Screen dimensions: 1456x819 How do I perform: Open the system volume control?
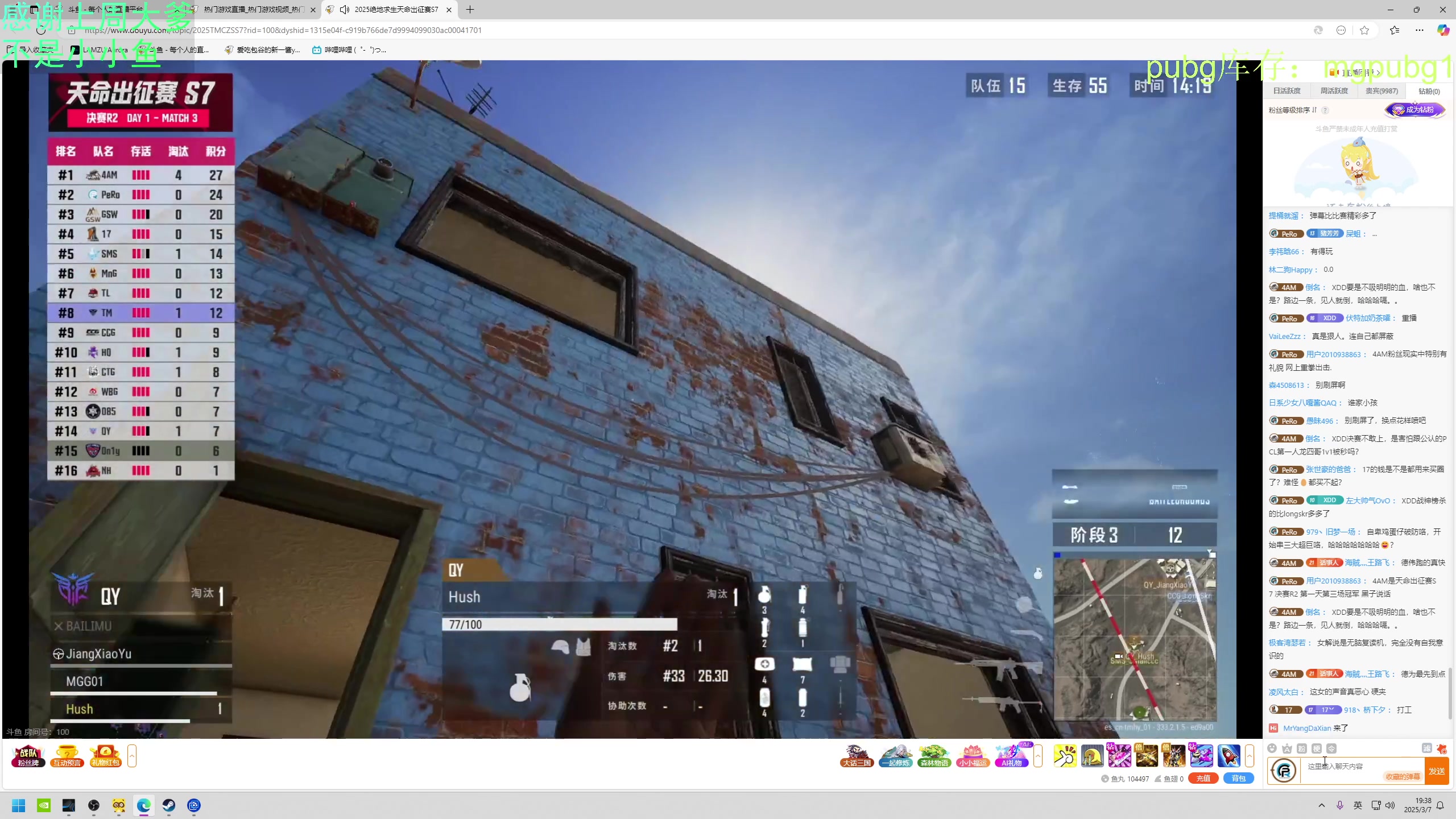tap(1390, 805)
